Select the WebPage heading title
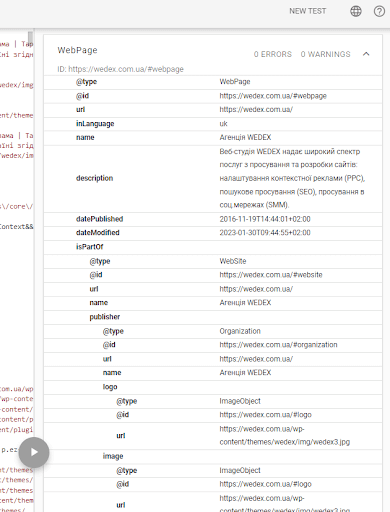This screenshot has width=390, height=512. click(77, 50)
